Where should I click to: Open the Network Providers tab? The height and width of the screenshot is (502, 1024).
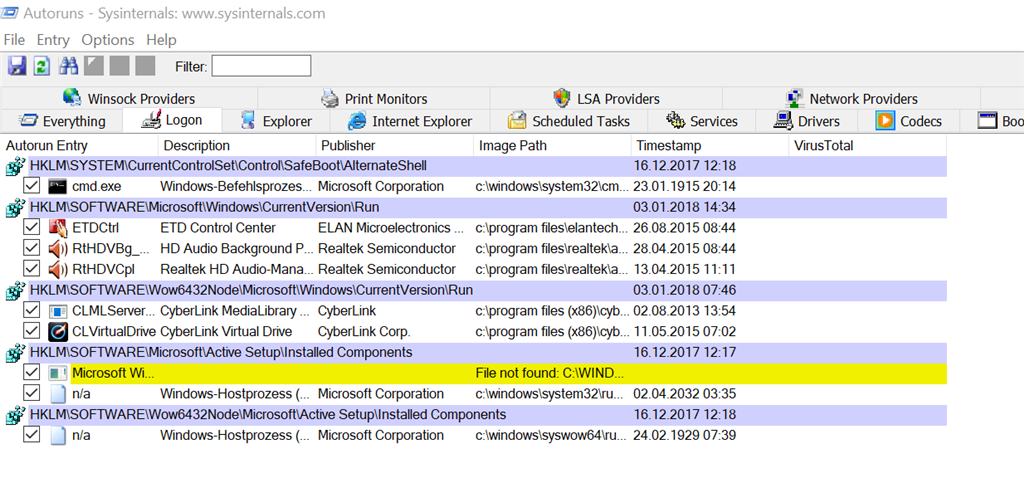852,99
